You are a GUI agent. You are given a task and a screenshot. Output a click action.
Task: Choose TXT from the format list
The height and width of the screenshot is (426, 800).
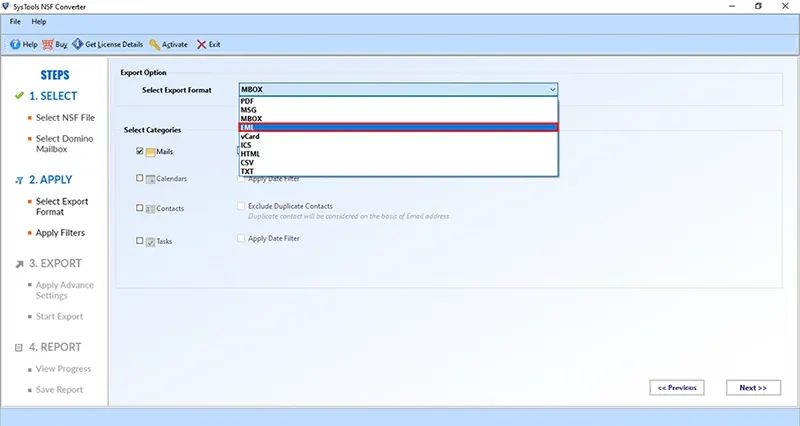pos(398,171)
